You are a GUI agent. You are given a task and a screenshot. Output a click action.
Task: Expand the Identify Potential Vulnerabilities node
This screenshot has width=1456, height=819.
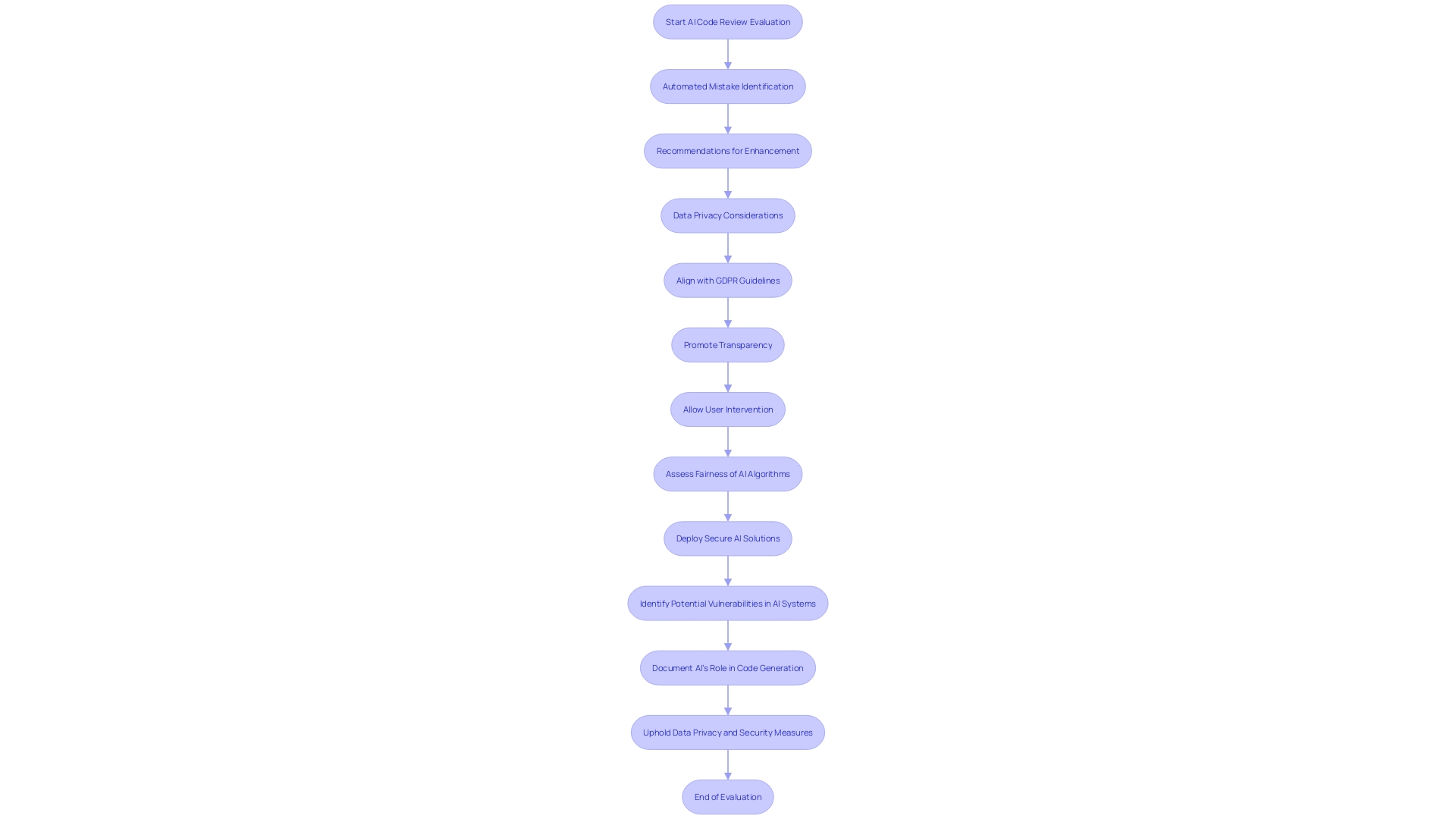coord(727,602)
